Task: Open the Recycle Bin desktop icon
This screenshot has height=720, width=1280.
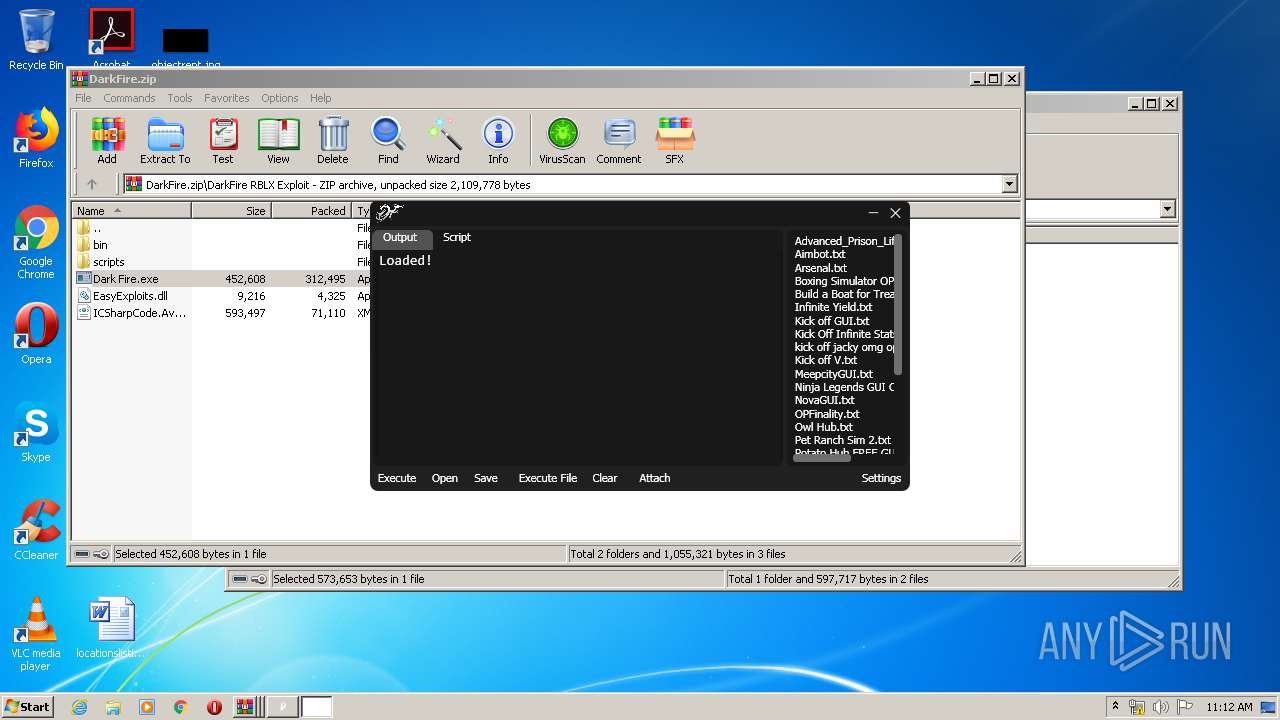Action: (36, 40)
